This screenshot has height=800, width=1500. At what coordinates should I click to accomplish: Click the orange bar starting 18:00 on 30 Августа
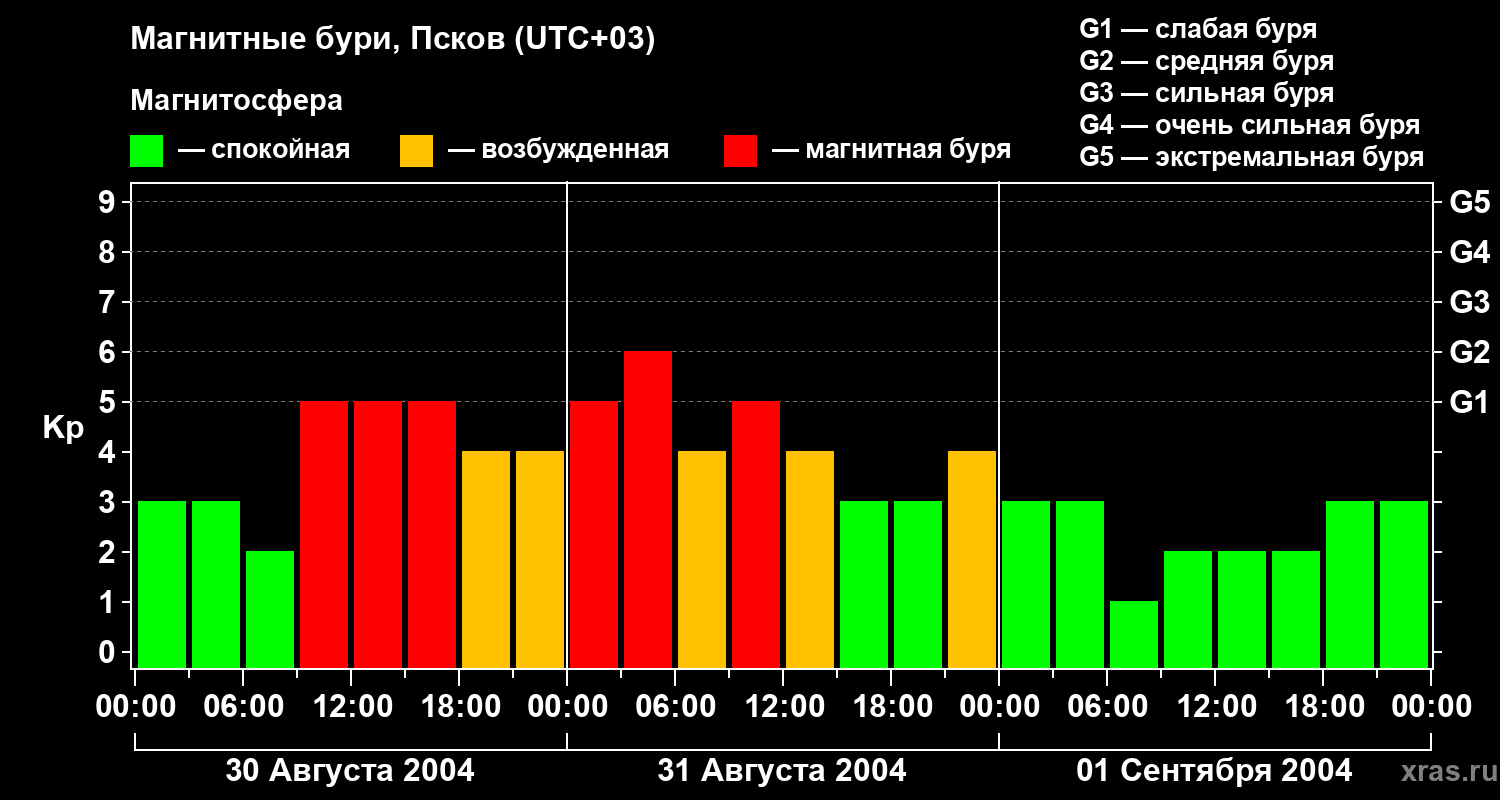pos(486,560)
